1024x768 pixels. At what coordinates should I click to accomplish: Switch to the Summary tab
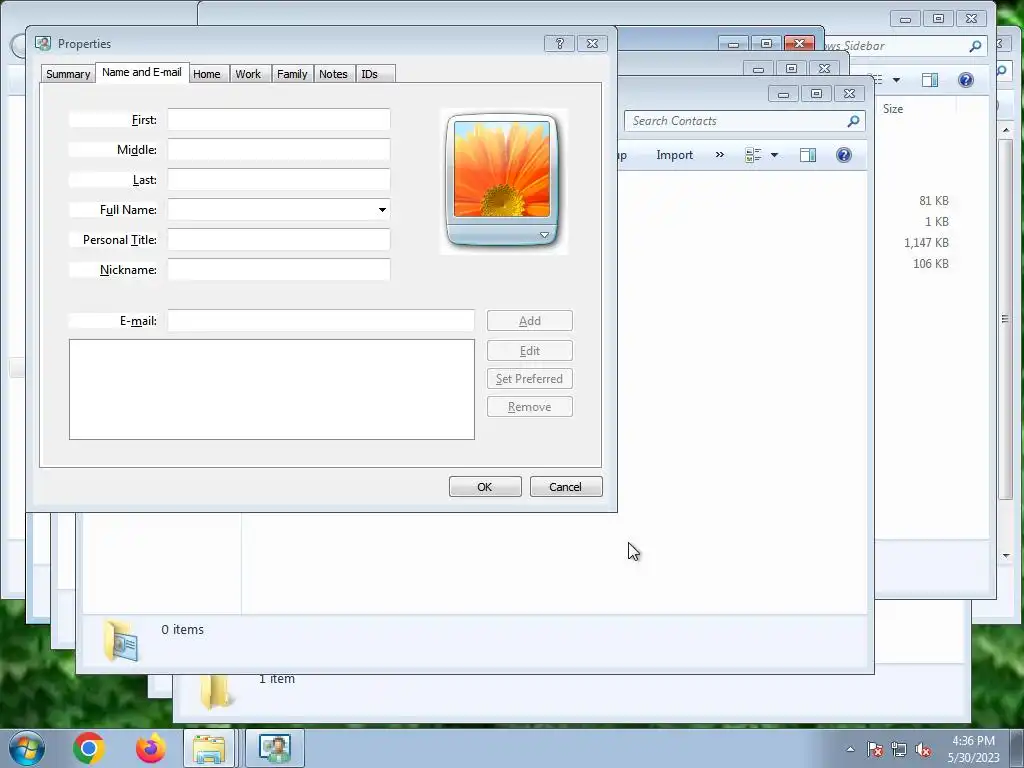click(x=68, y=74)
